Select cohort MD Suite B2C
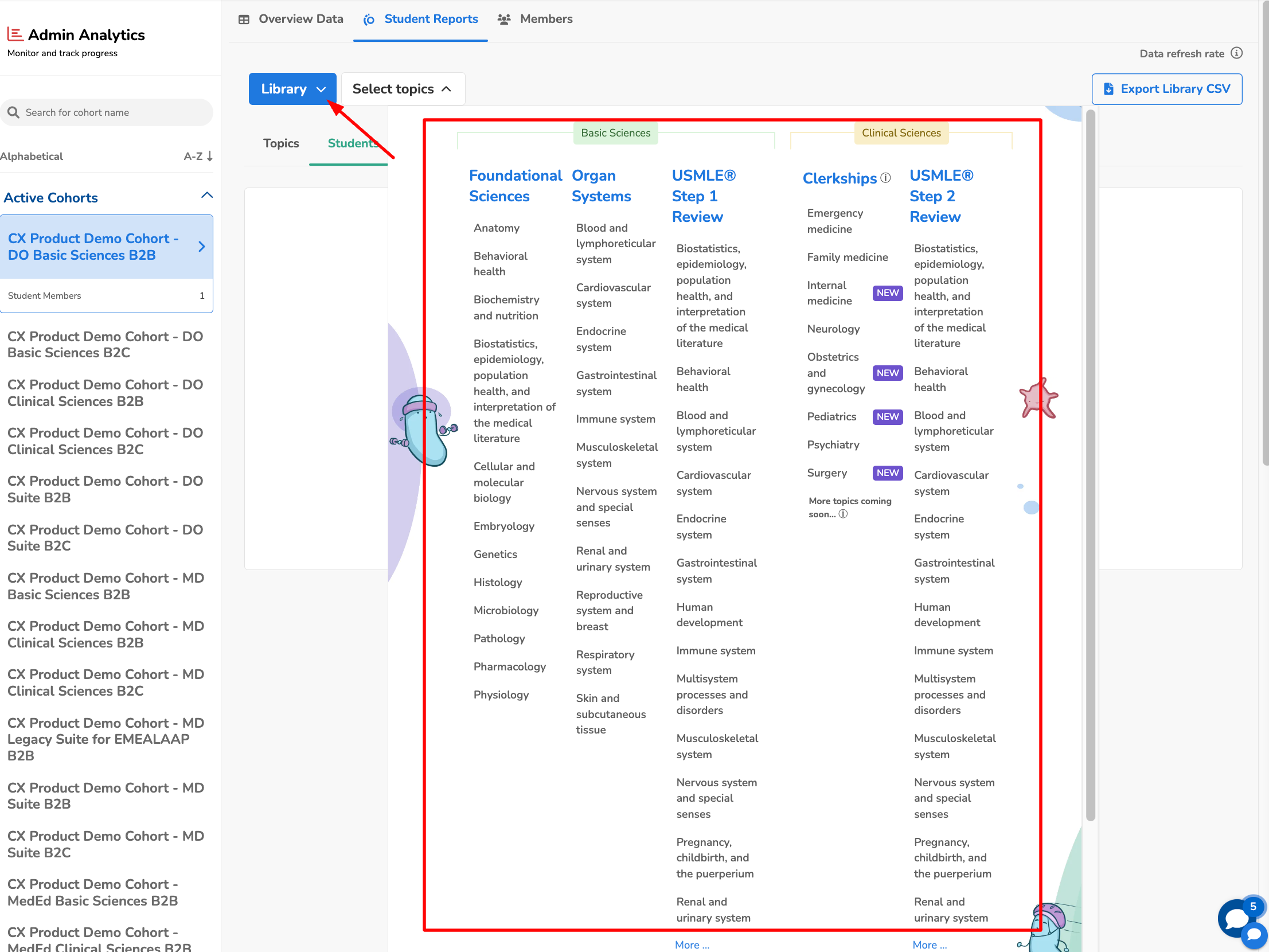This screenshot has height=952, width=1269. pos(106,844)
